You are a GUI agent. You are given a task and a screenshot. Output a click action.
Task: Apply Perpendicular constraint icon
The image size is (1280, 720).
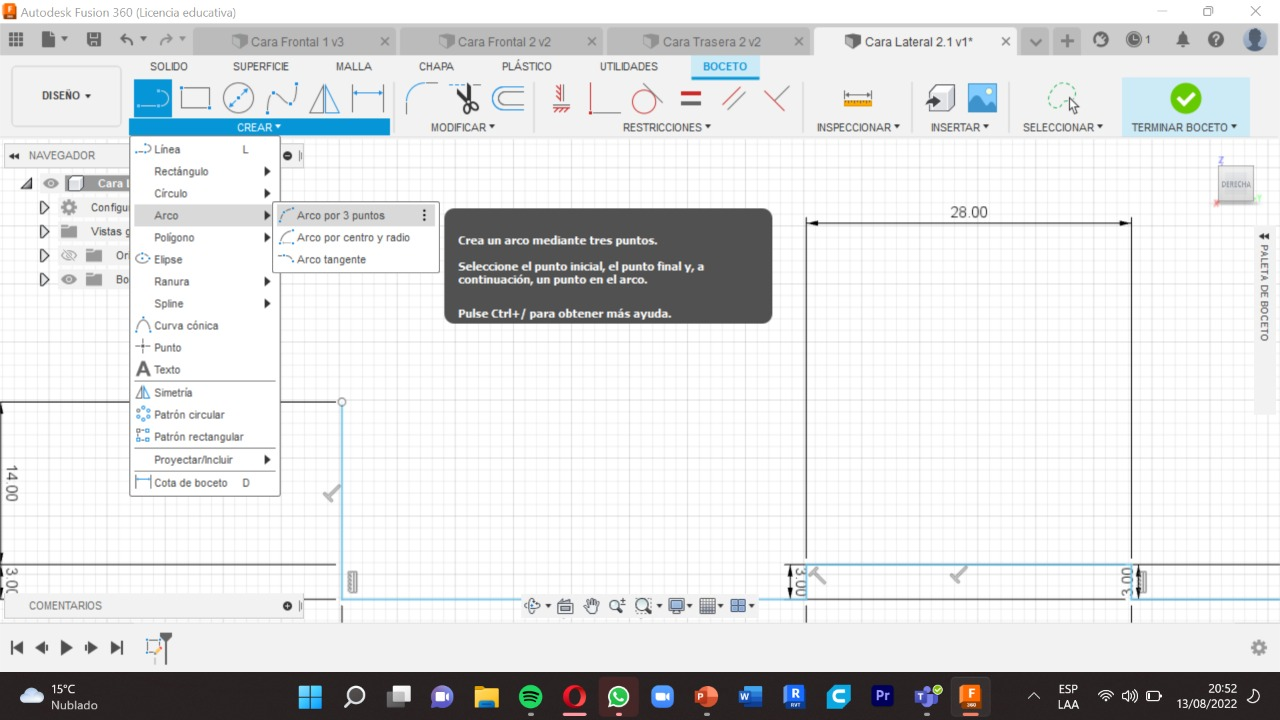[776, 98]
